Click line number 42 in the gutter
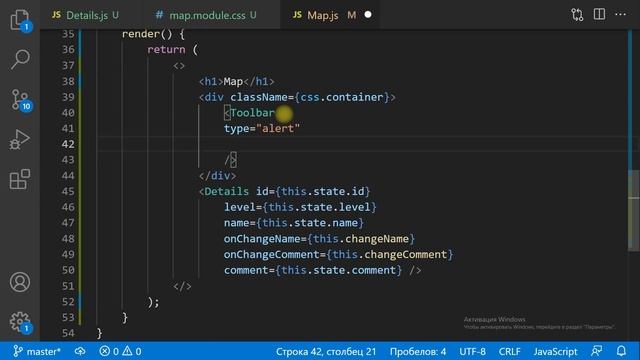This screenshot has height=360, width=640. [x=68, y=144]
